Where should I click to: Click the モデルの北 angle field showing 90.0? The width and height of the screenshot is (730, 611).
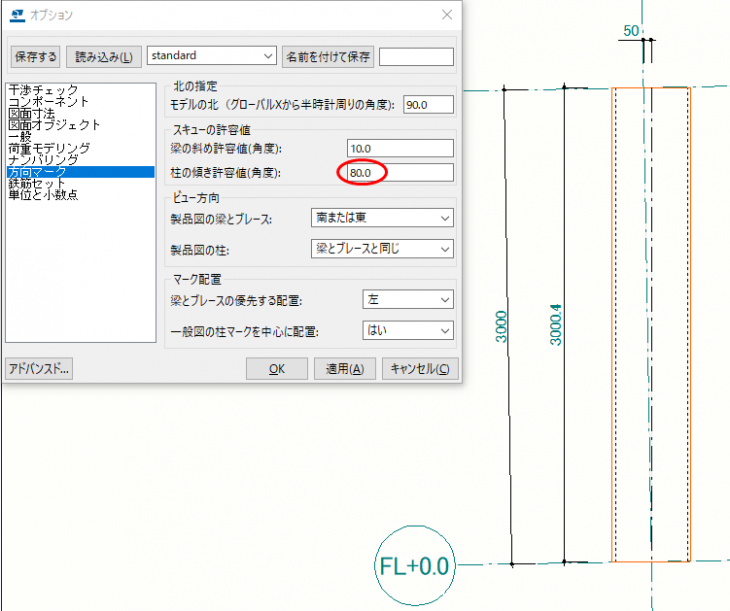(x=428, y=105)
